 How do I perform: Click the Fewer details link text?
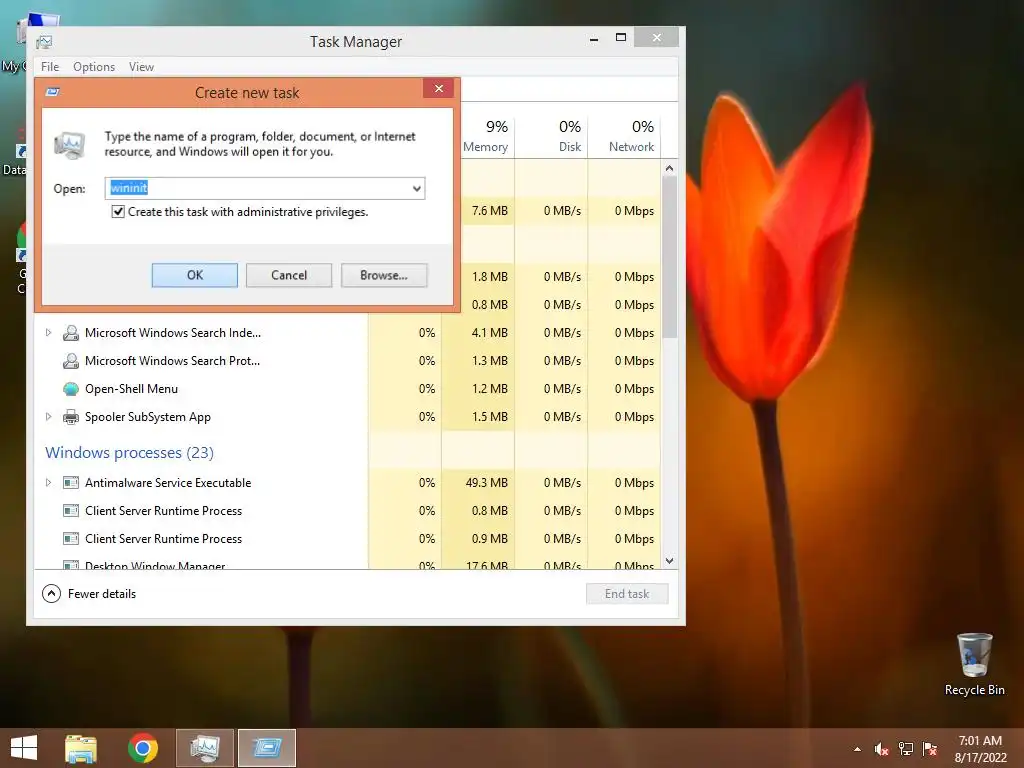click(x=102, y=594)
